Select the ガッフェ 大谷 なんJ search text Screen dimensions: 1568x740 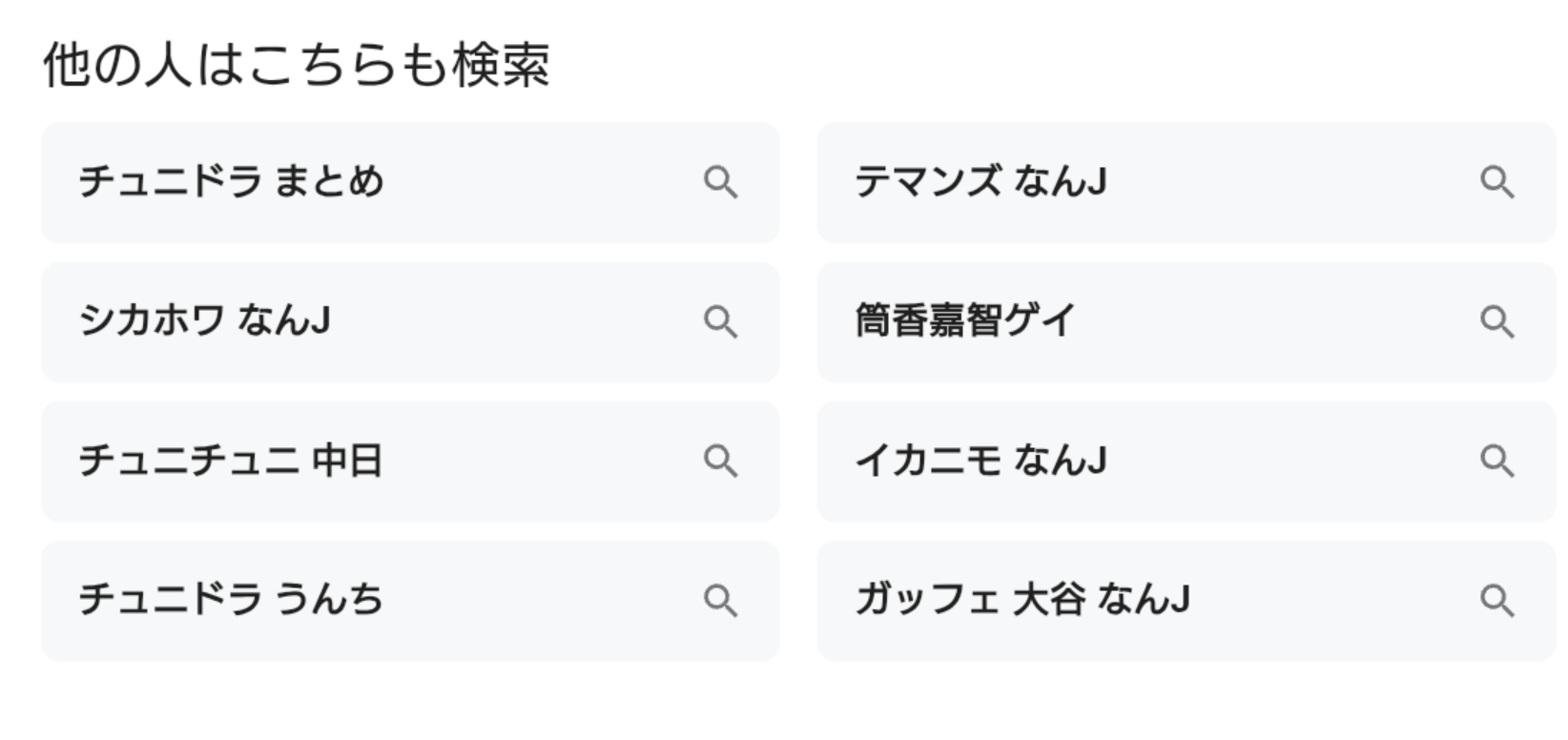click(1022, 600)
